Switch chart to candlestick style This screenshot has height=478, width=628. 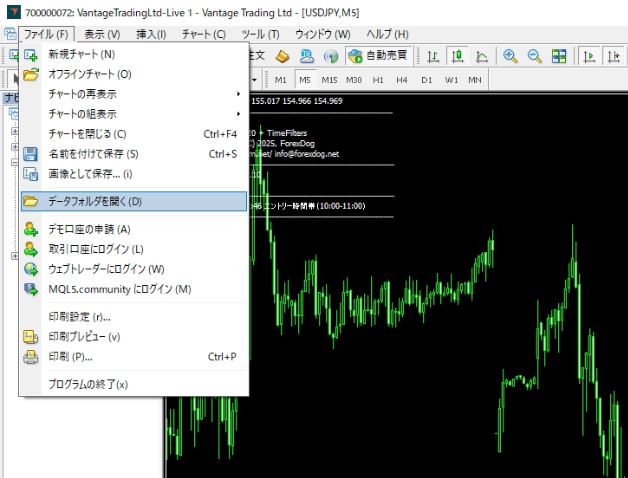pos(457,56)
